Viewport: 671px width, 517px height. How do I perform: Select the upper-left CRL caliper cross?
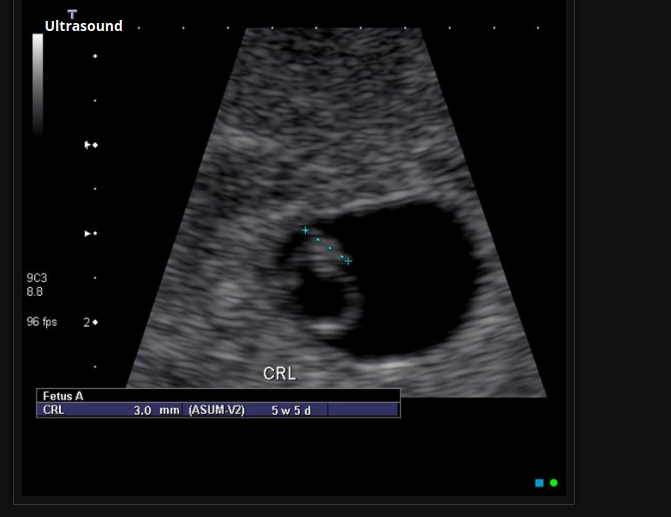click(x=306, y=230)
